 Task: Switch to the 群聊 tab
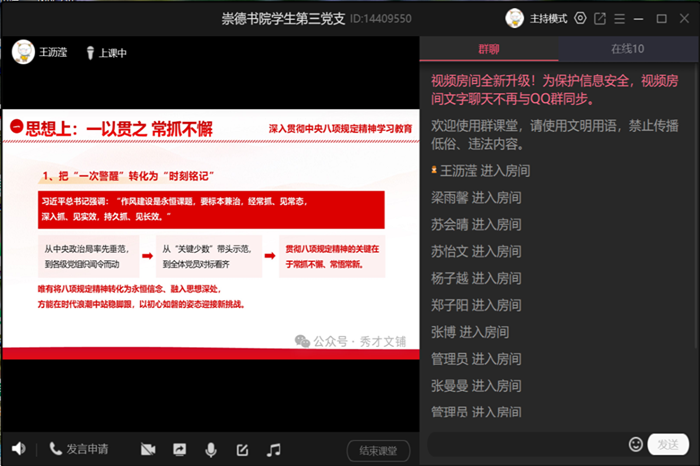[489, 50]
